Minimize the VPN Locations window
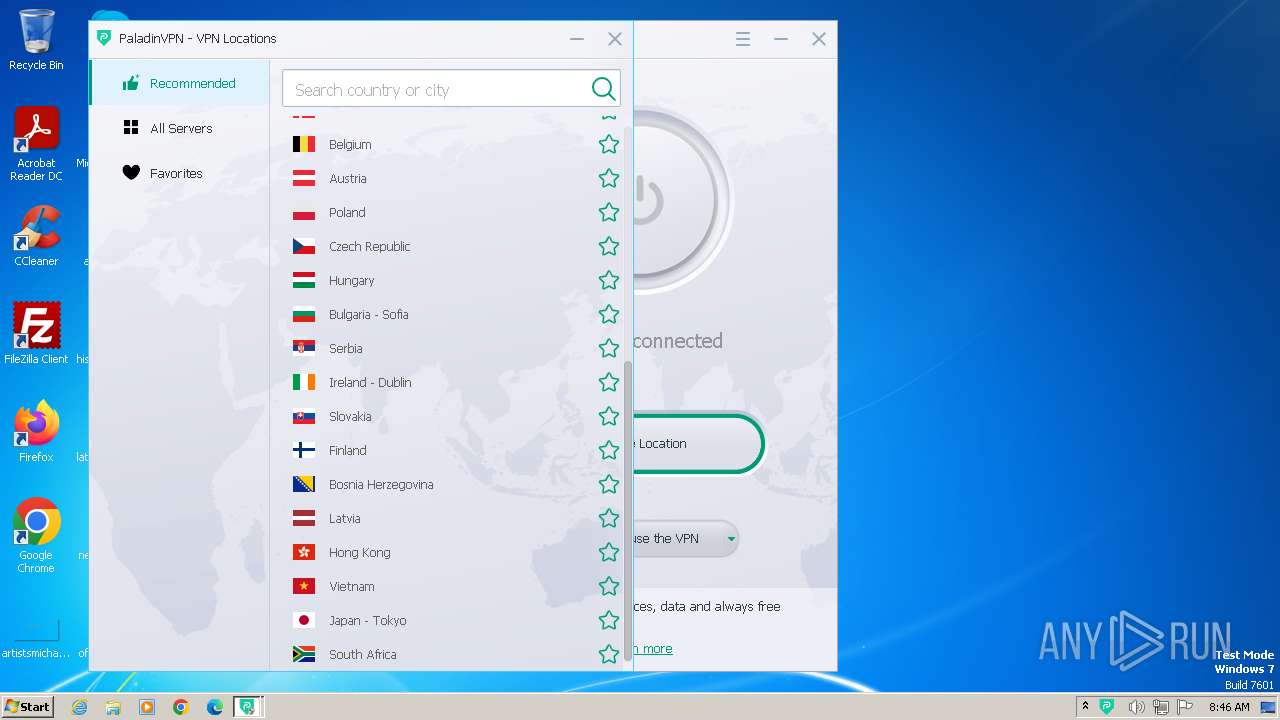Viewport: 1280px width, 720px height. pos(577,39)
